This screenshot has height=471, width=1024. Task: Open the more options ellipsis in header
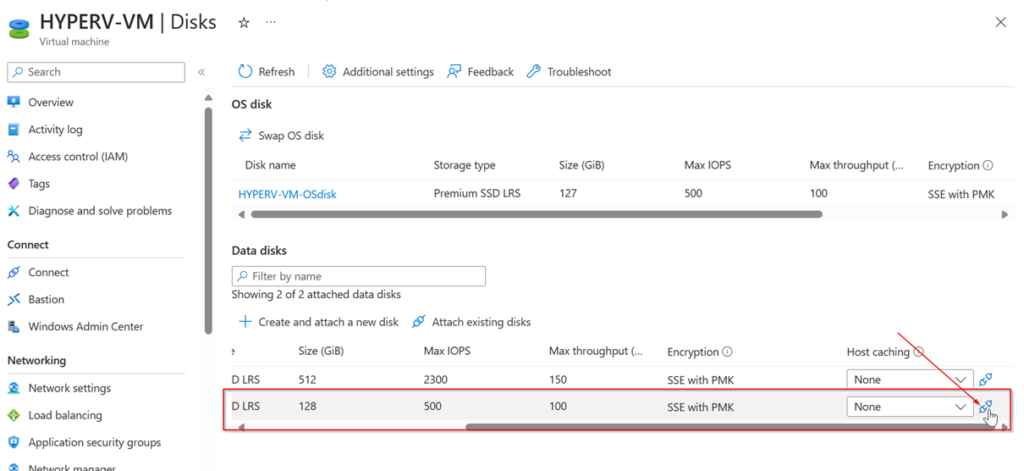(x=270, y=23)
